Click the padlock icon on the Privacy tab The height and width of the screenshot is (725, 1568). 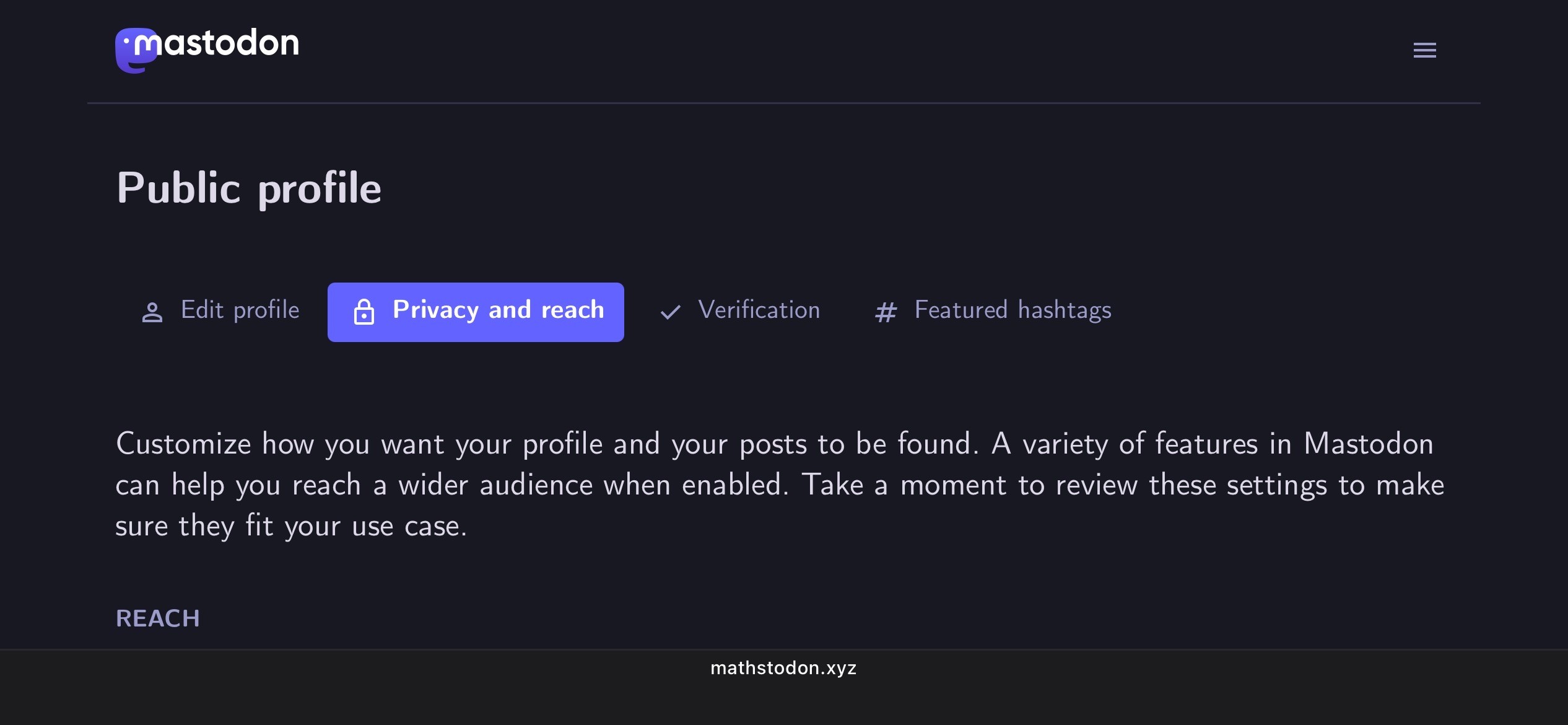[x=364, y=312]
